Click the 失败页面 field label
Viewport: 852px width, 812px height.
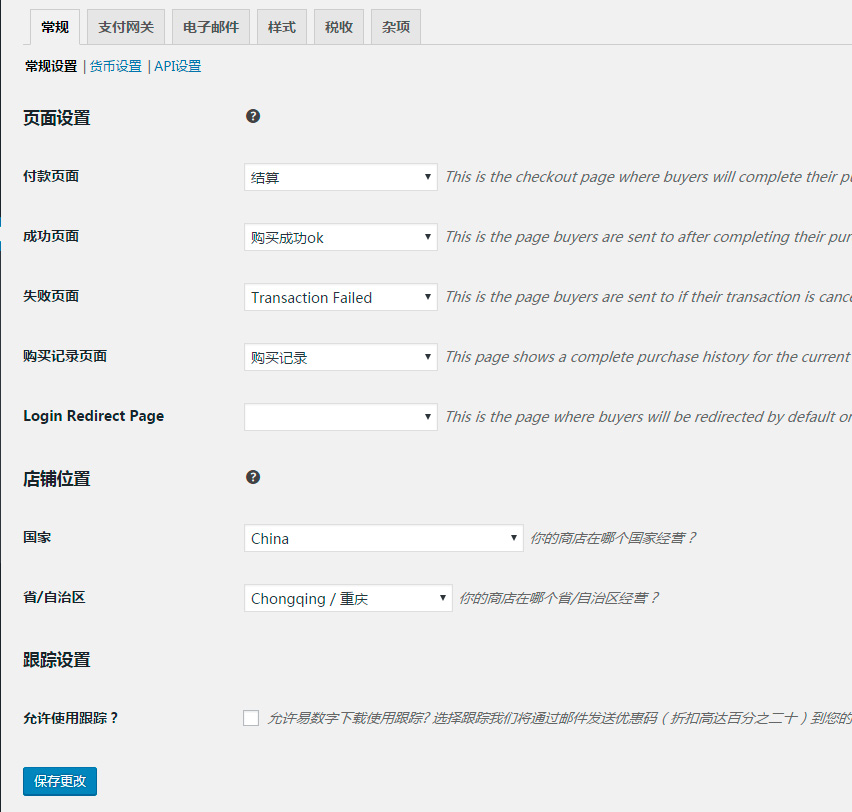click(x=51, y=296)
